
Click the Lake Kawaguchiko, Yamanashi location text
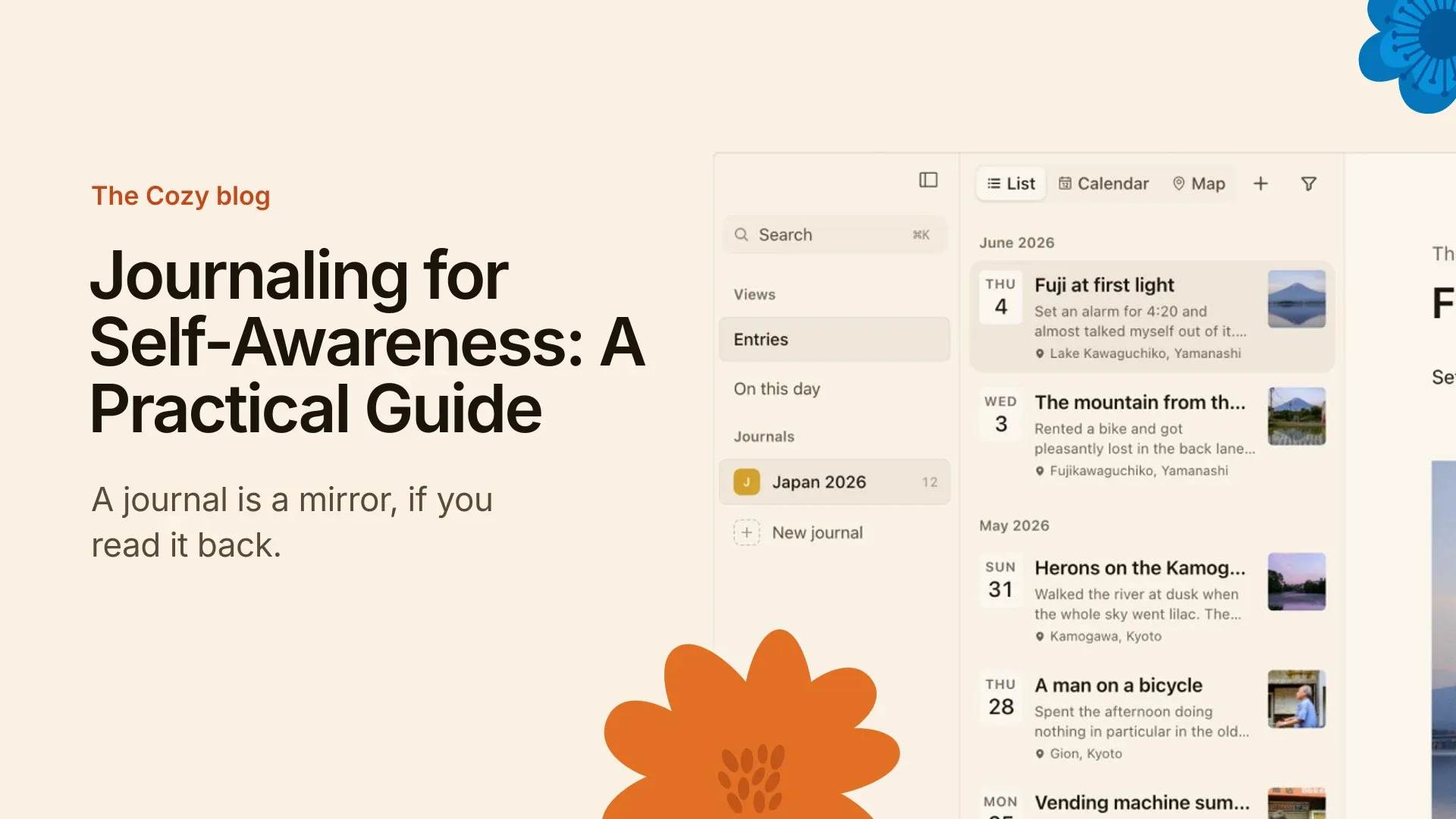pos(1145,354)
